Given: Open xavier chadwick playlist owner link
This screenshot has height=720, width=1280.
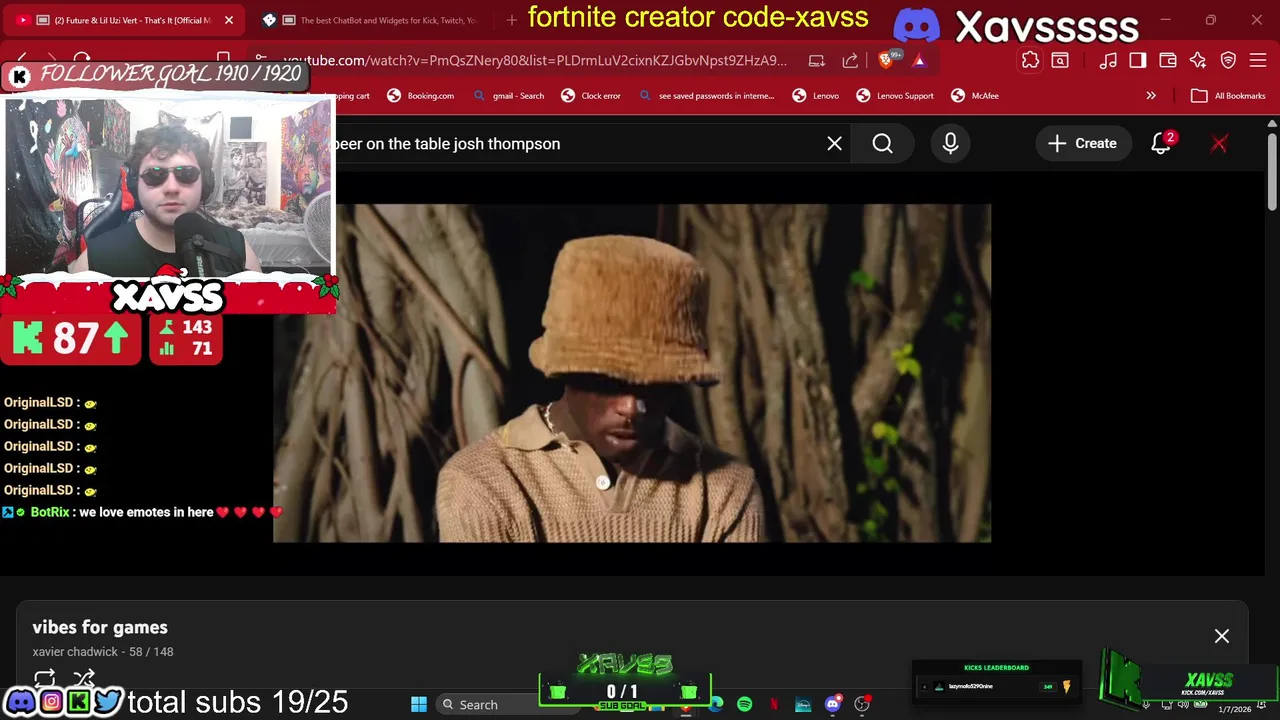Looking at the screenshot, I should pos(75,652).
